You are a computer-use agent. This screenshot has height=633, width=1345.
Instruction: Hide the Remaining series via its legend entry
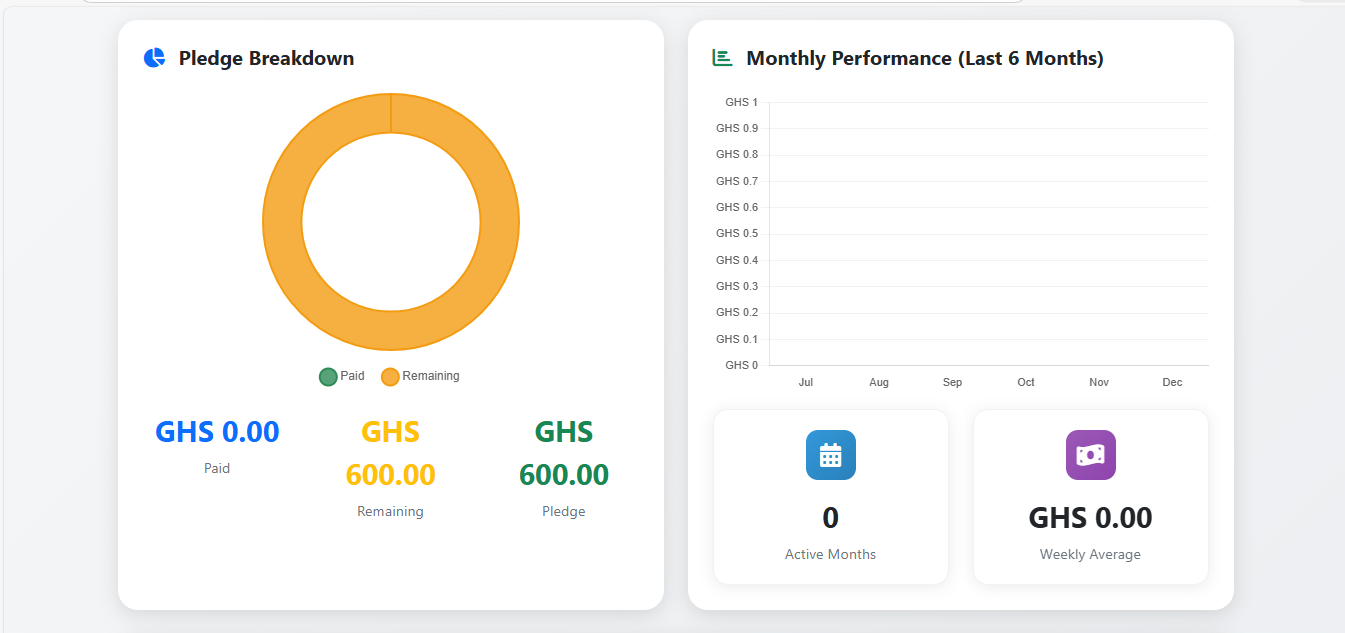[x=420, y=376]
